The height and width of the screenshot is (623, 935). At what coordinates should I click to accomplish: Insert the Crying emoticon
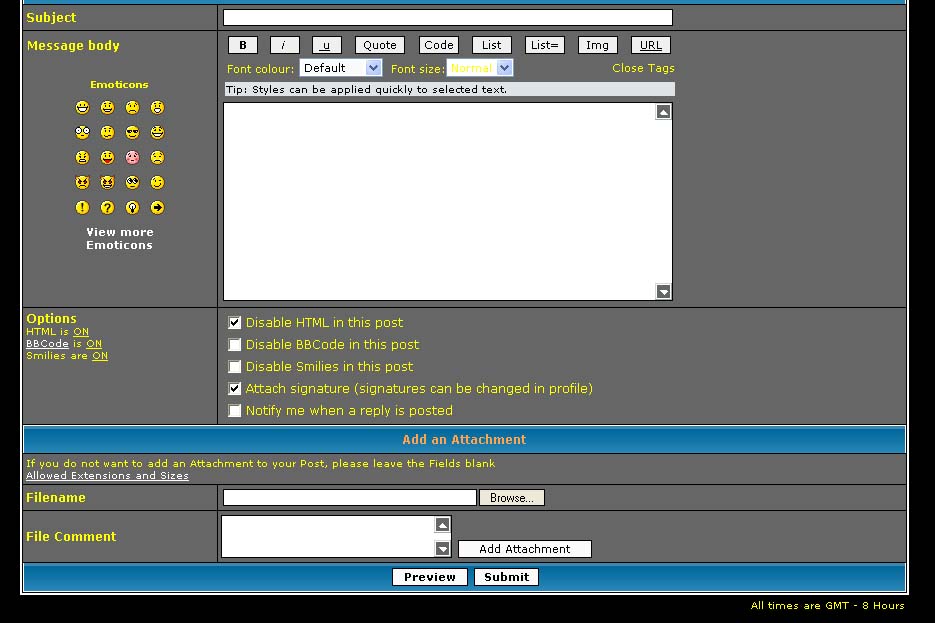(x=157, y=157)
